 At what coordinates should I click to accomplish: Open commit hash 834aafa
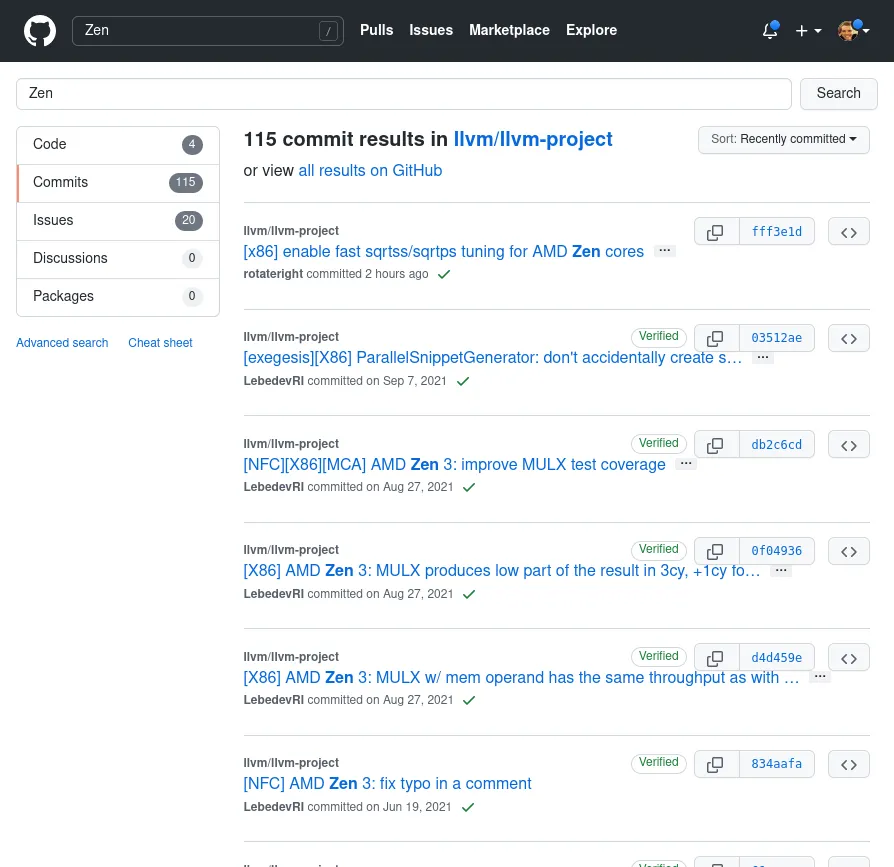[777, 764]
